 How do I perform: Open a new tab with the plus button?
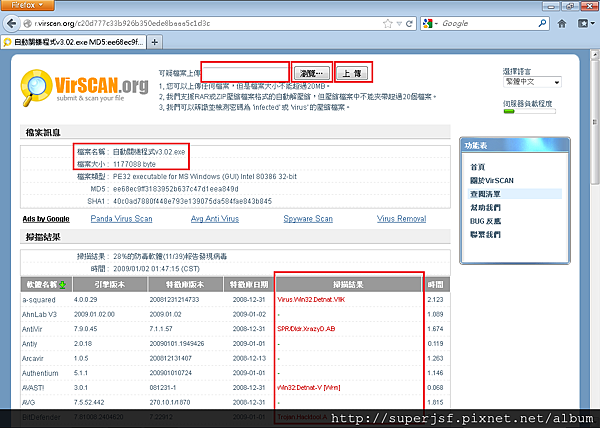point(155,42)
